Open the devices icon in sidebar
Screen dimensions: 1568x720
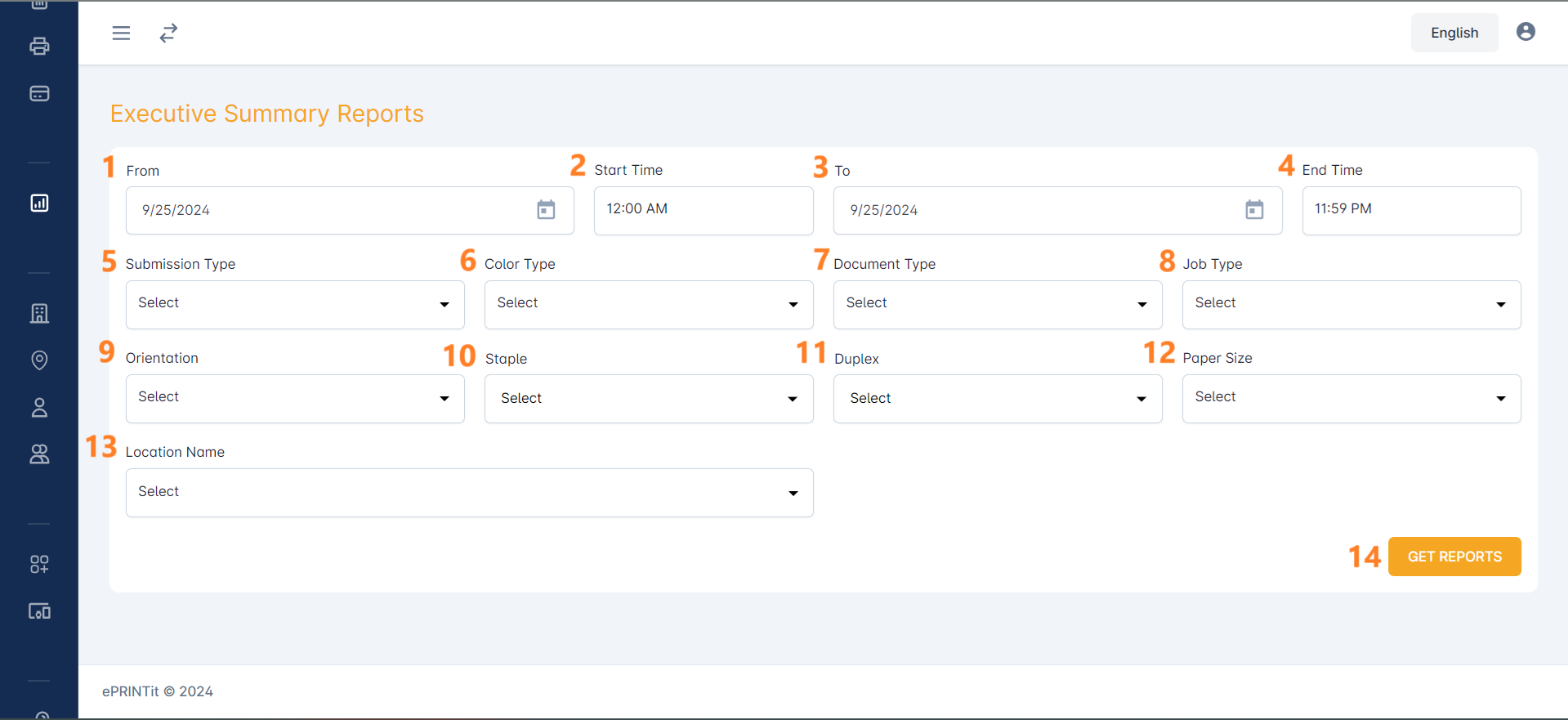[39, 610]
